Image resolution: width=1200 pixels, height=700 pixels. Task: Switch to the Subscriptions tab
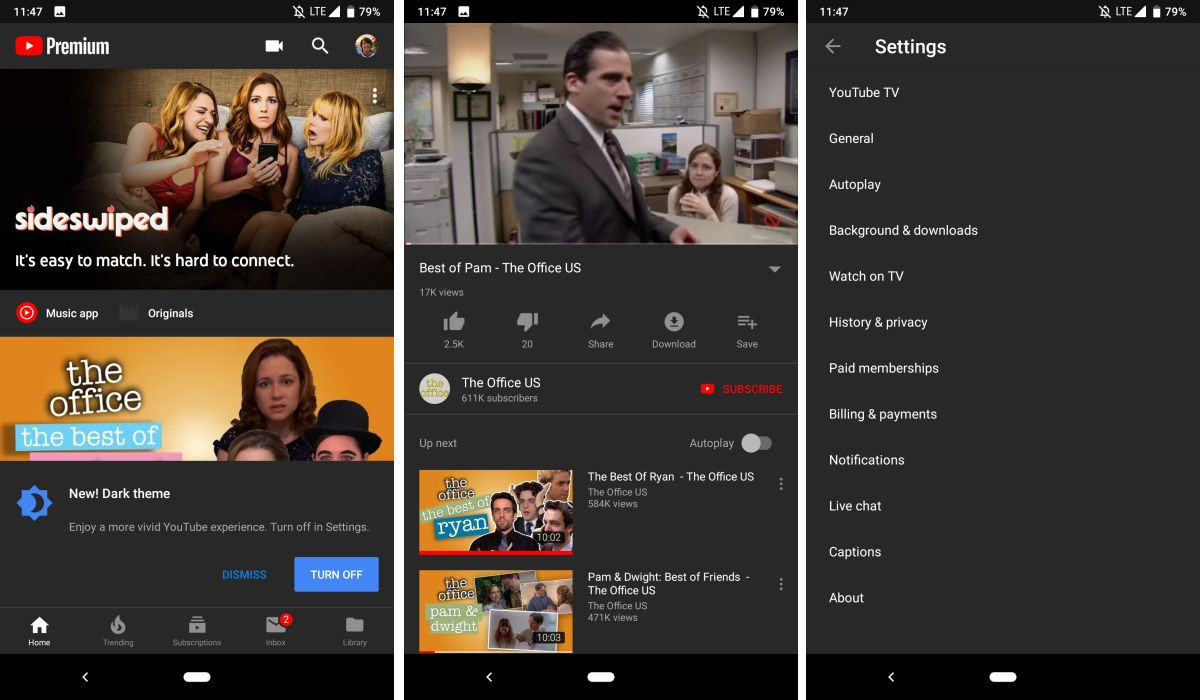[197, 631]
